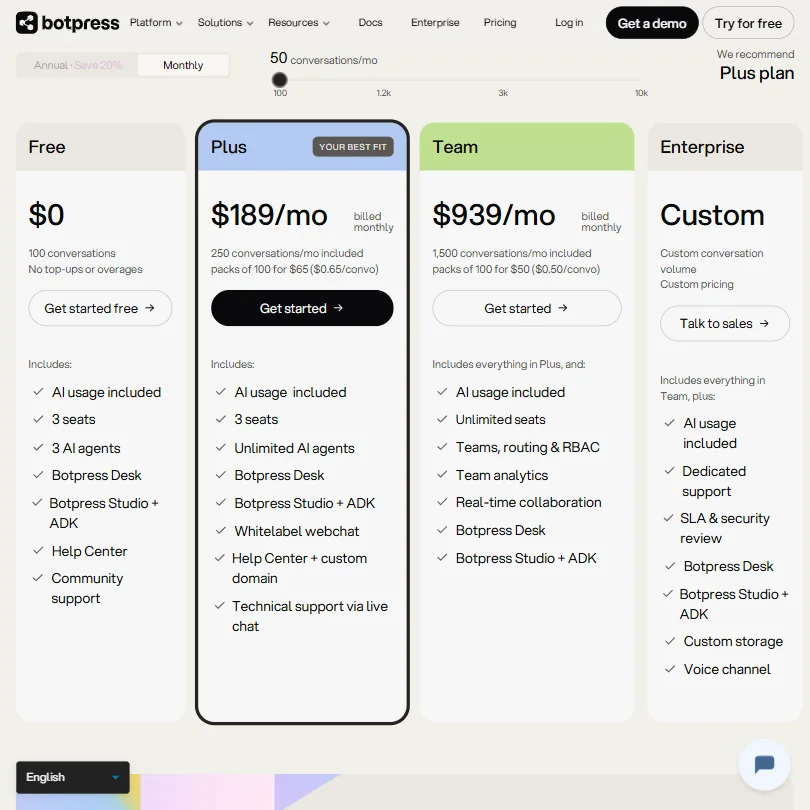Click the Enterprise plan header

[x=725, y=147]
